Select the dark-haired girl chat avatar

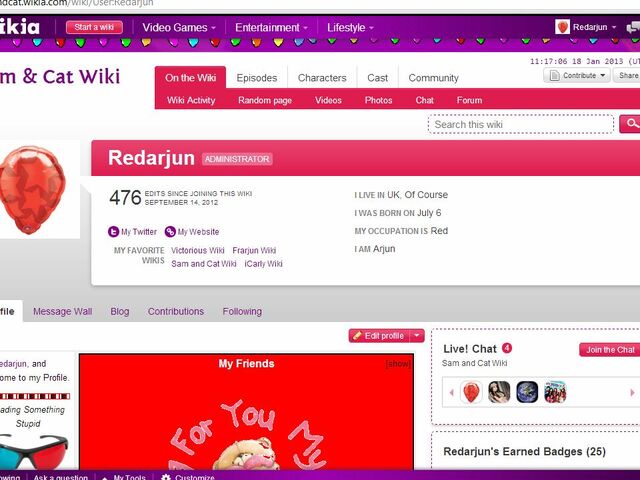(499, 392)
